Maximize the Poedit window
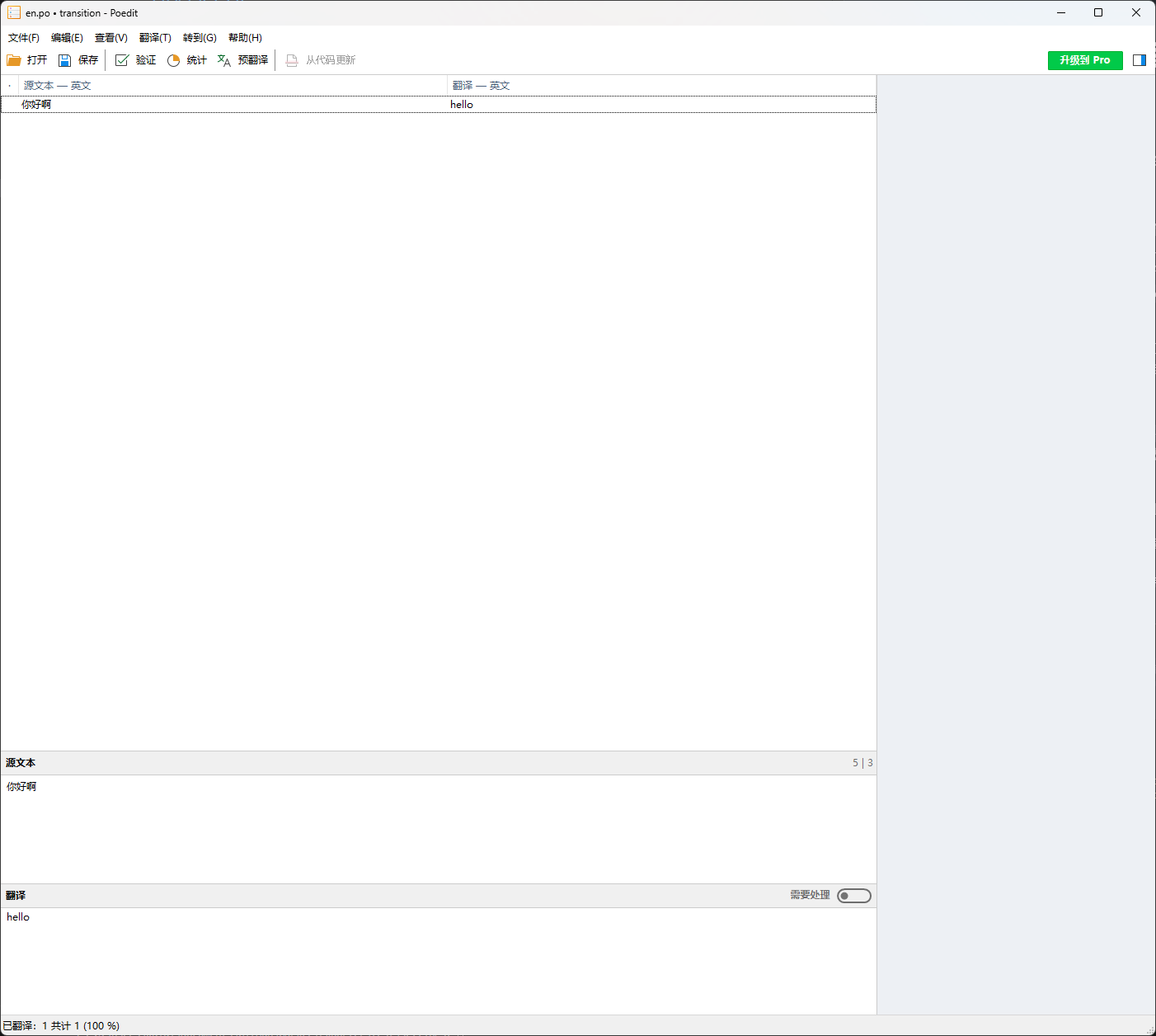1156x1036 pixels. (1098, 12)
